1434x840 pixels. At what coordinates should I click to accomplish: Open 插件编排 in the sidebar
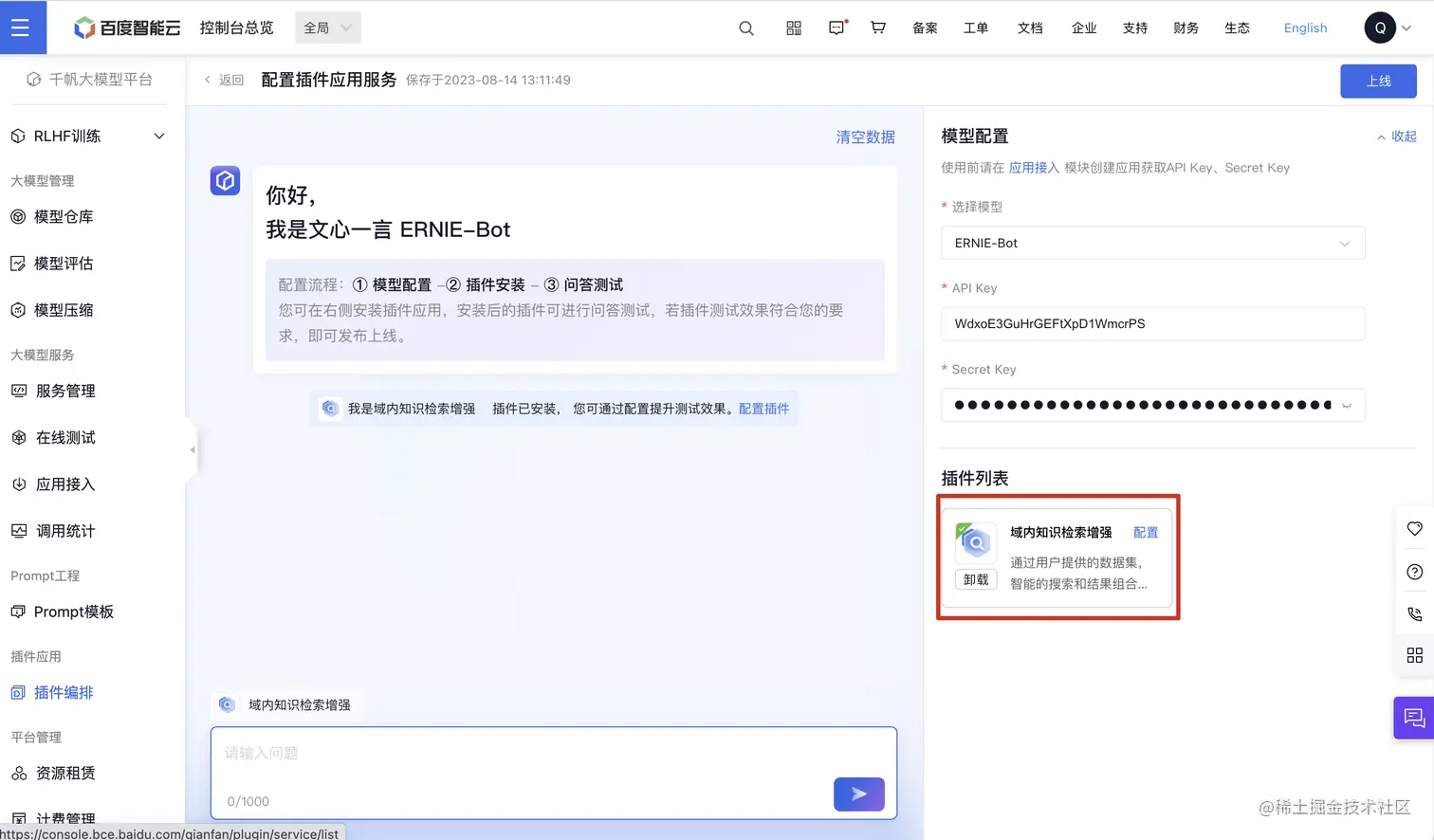[64, 692]
